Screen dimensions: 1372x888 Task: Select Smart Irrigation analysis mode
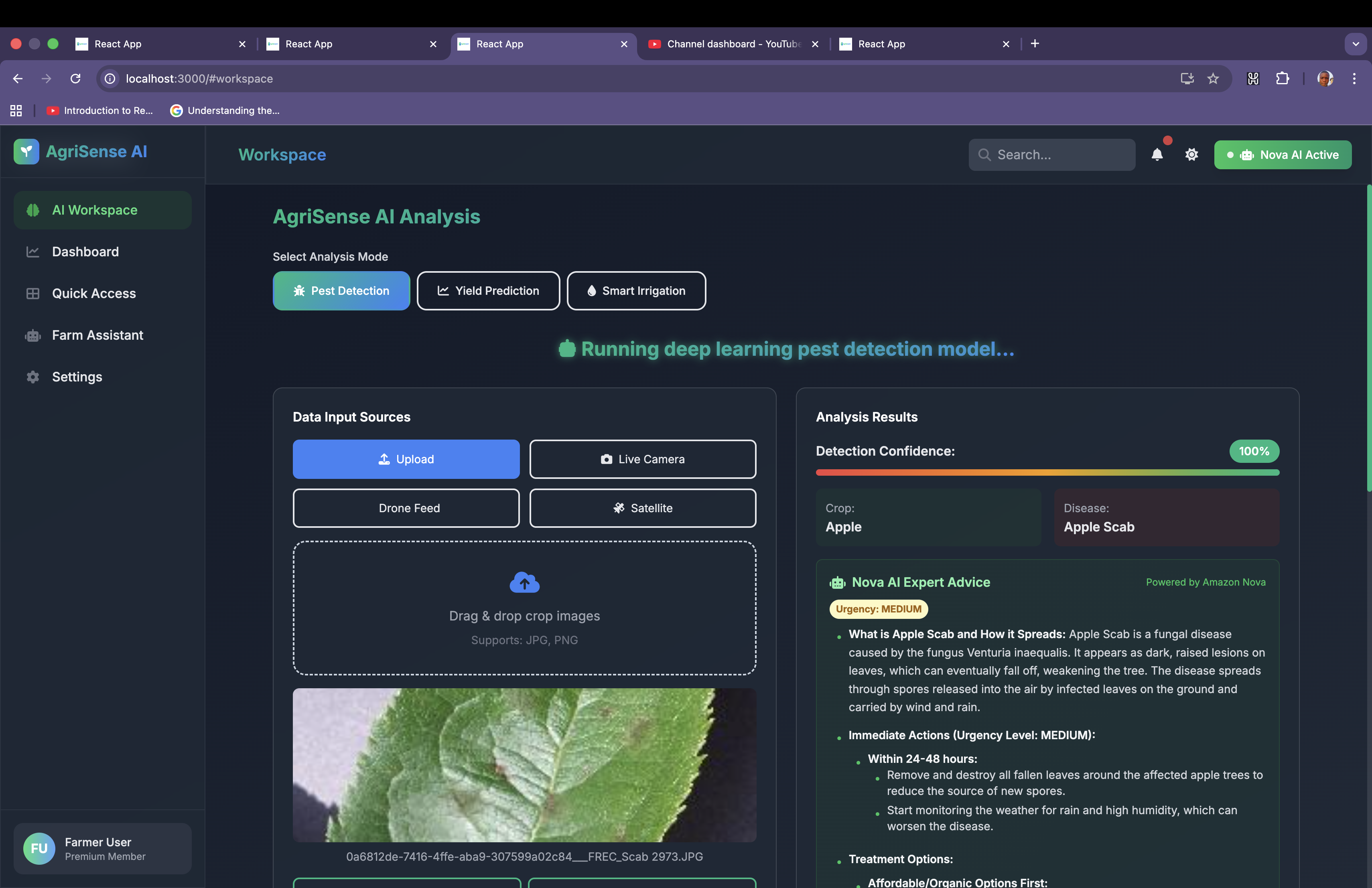tap(636, 290)
